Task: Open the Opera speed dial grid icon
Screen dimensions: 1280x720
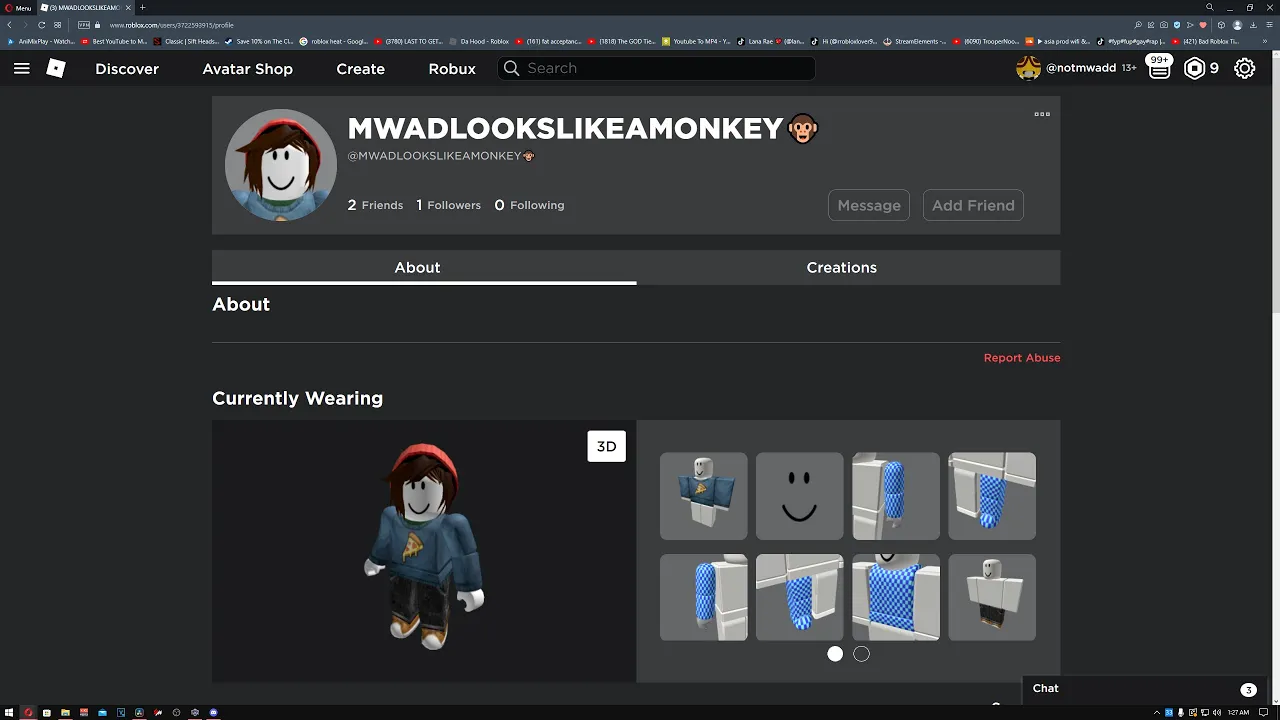Action: (58, 25)
